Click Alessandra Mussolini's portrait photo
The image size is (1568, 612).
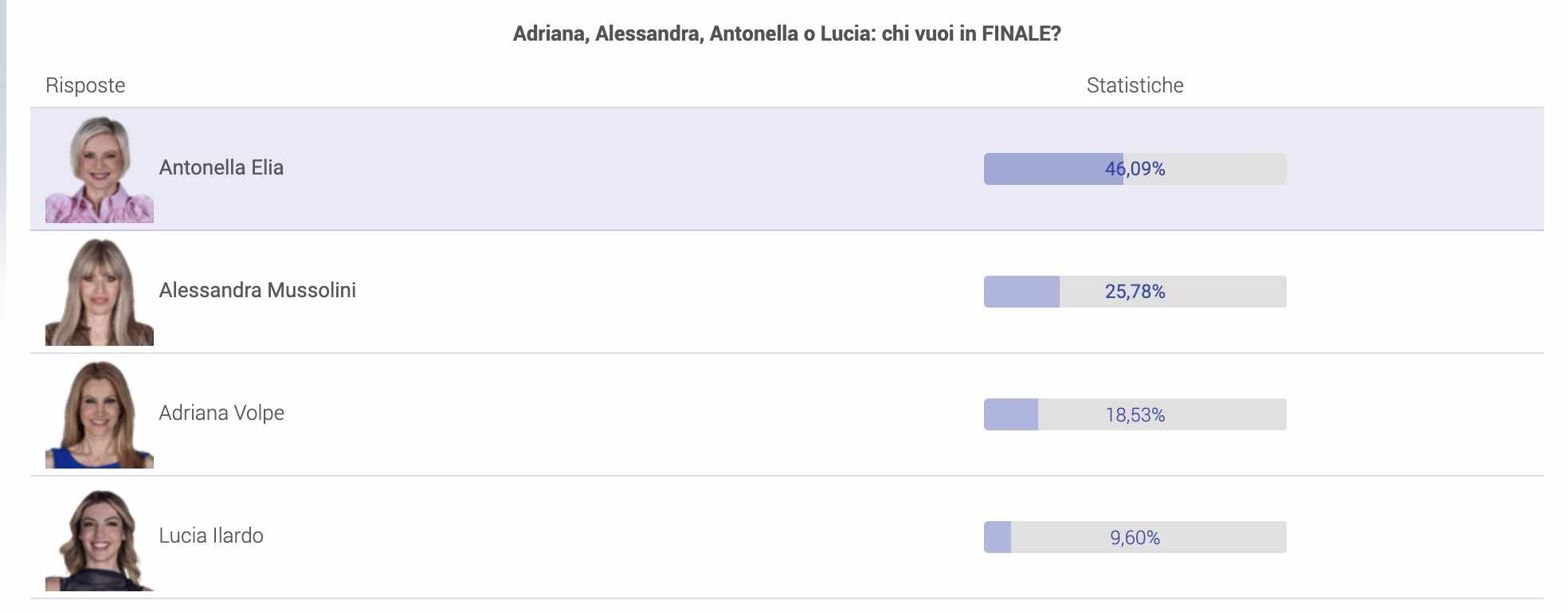coord(100,292)
